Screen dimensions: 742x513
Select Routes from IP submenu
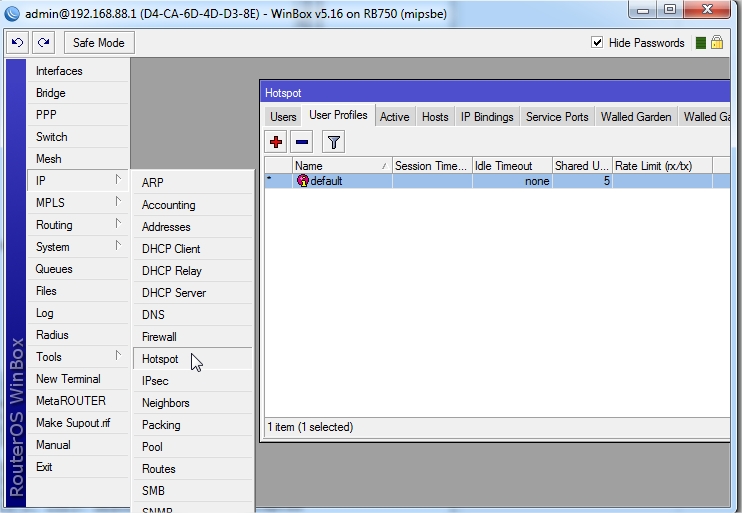pos(193,469)
